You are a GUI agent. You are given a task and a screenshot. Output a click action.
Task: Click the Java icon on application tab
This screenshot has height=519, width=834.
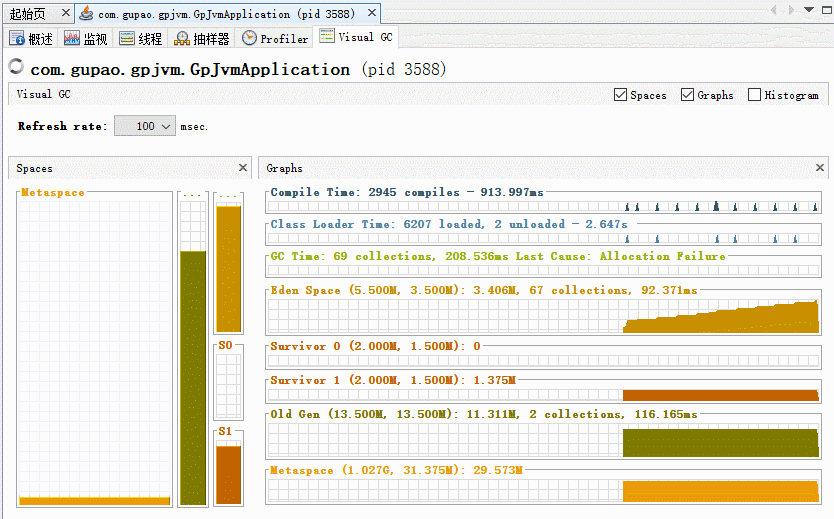[x=86, y=14]
